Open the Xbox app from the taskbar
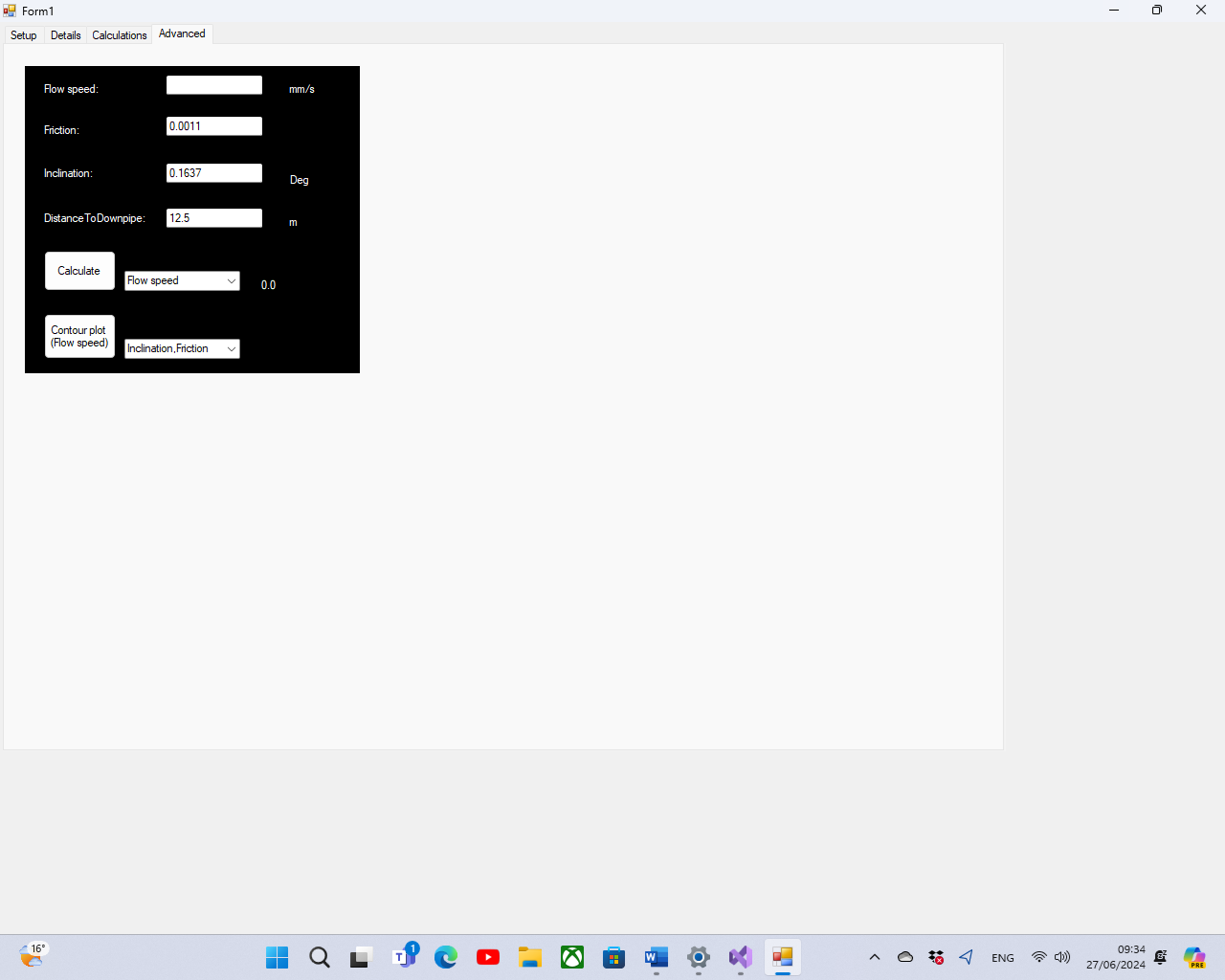The width and height of the screenshot is (1225, 980). point(572,957)
